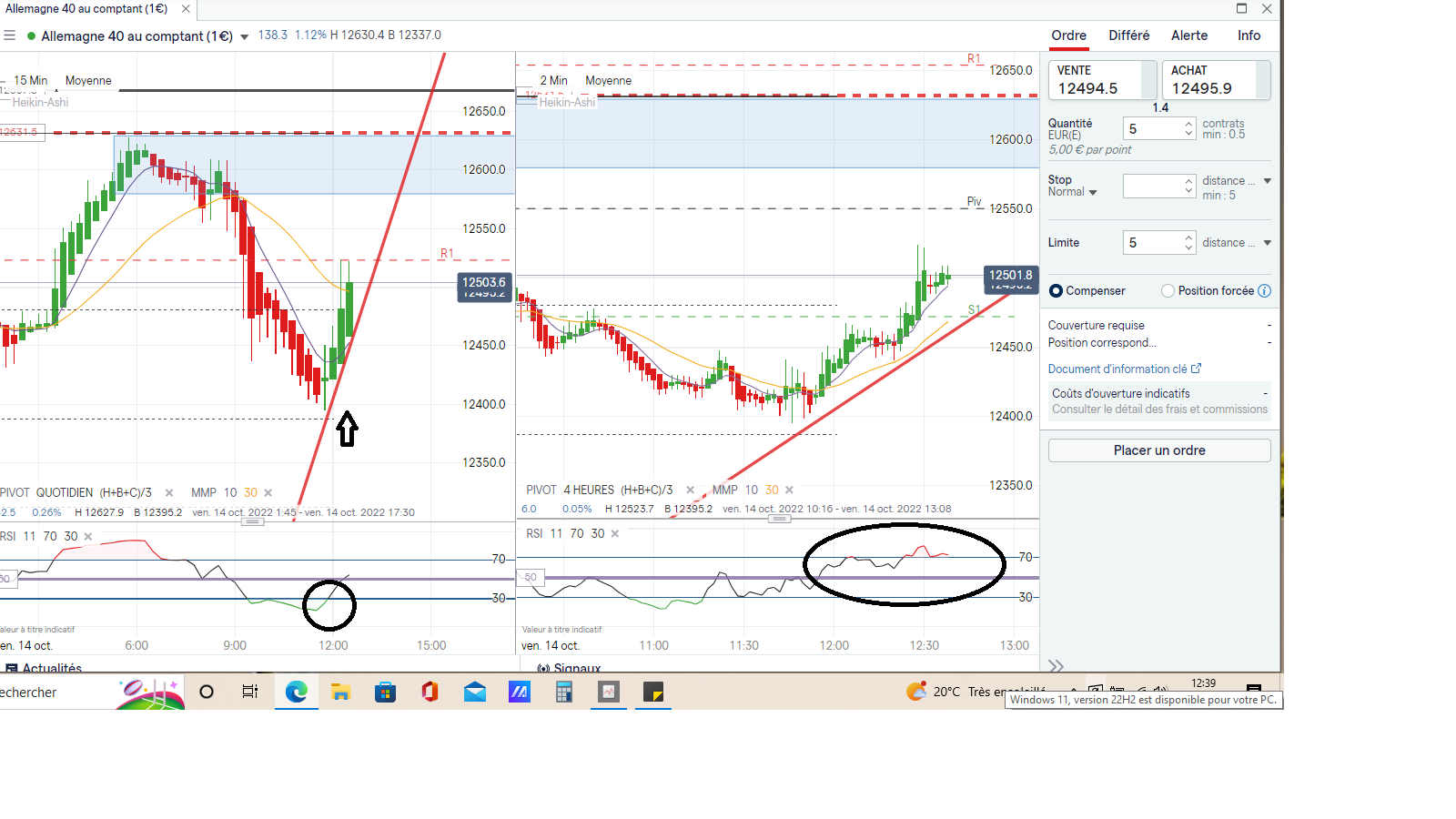
Task: View Coûts d'ouverture indicatifs details
Action: 1159,401
